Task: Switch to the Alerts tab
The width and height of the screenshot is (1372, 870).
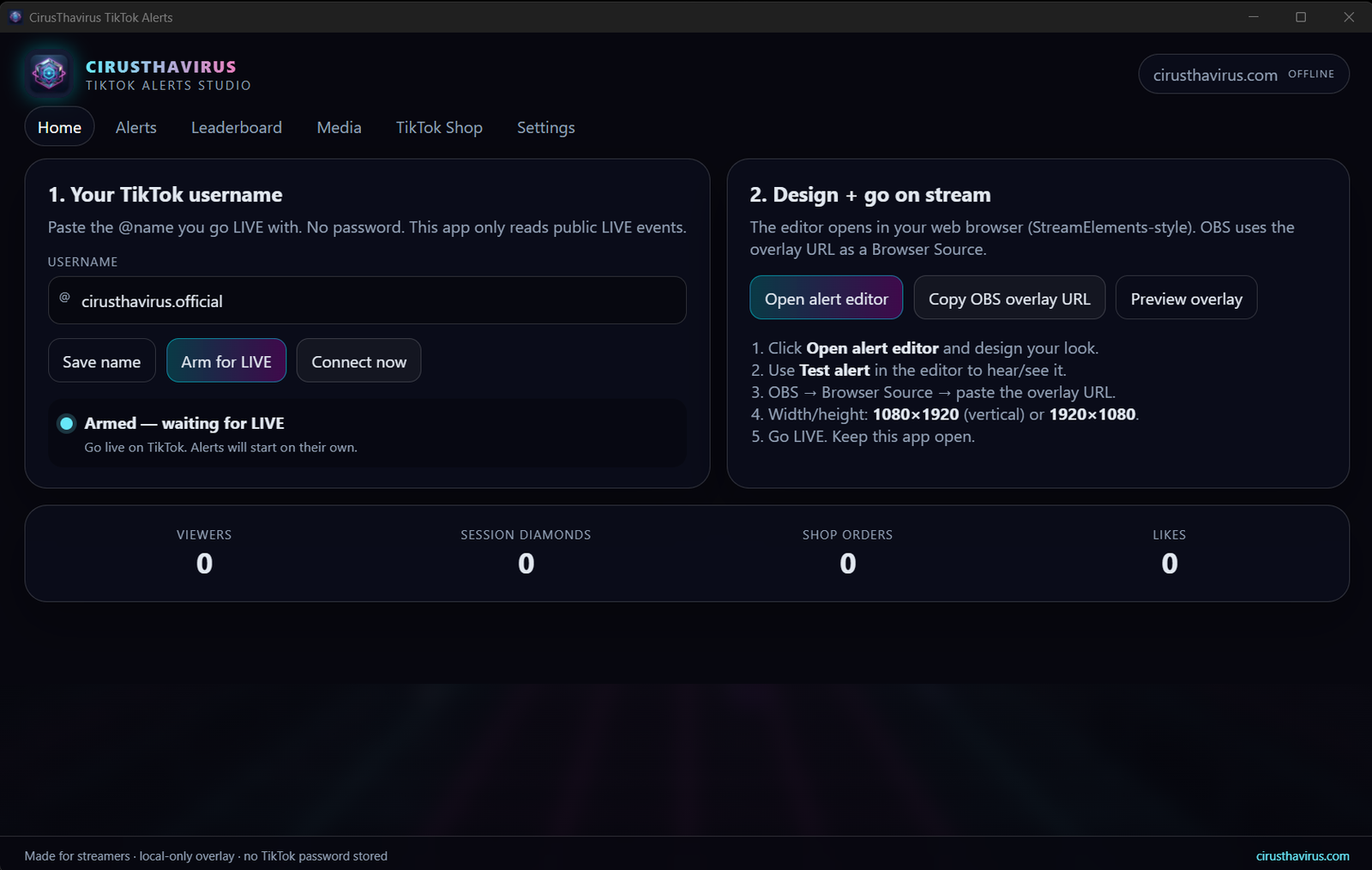Action: [x=136, y=127]
